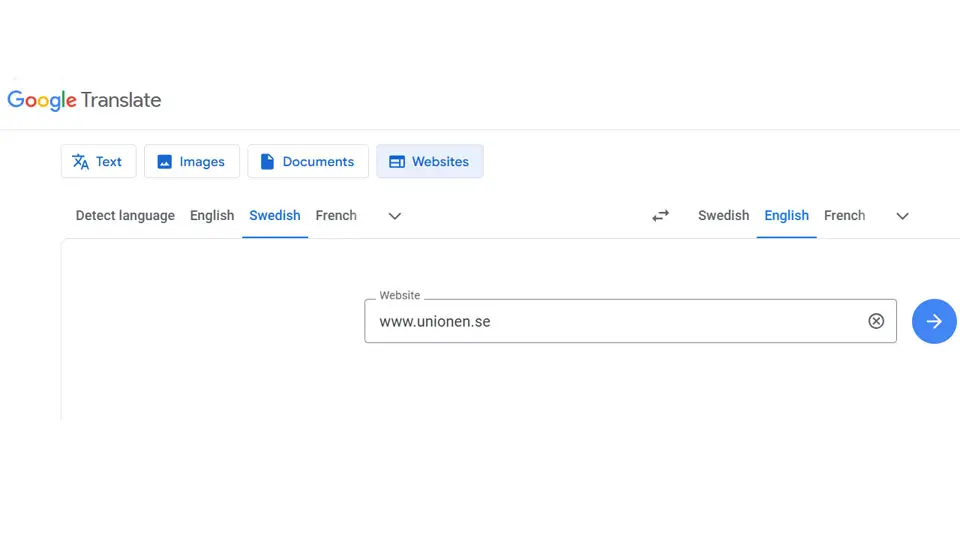This screenshot has height=540, width=960.
Task: Swap source and target languages
Action: 661,216
